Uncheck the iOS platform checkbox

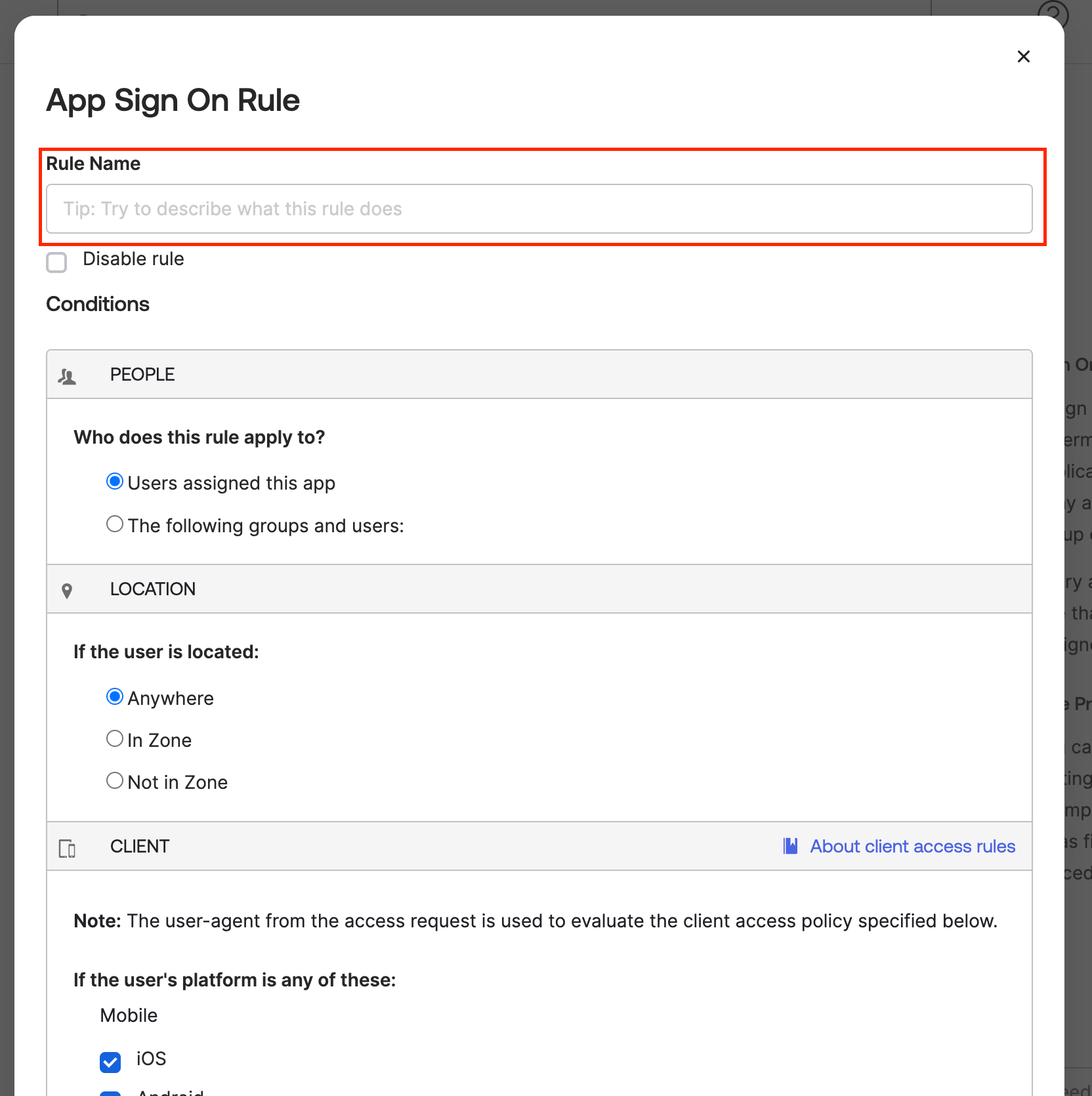coord(110,1061)
